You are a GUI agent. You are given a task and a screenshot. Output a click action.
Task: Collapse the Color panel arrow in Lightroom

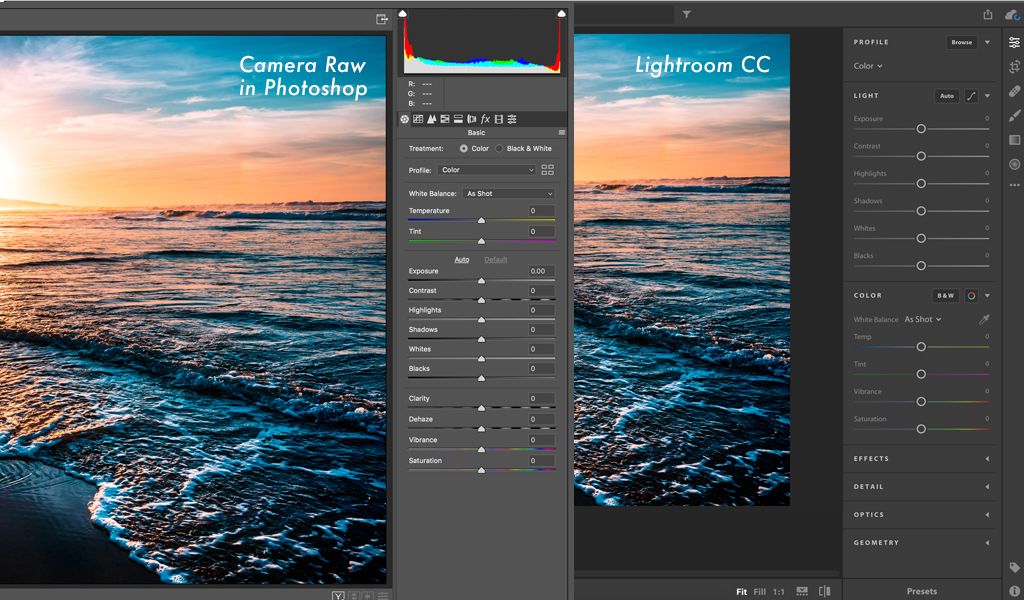pyautogui.click(x=987, y=296)
